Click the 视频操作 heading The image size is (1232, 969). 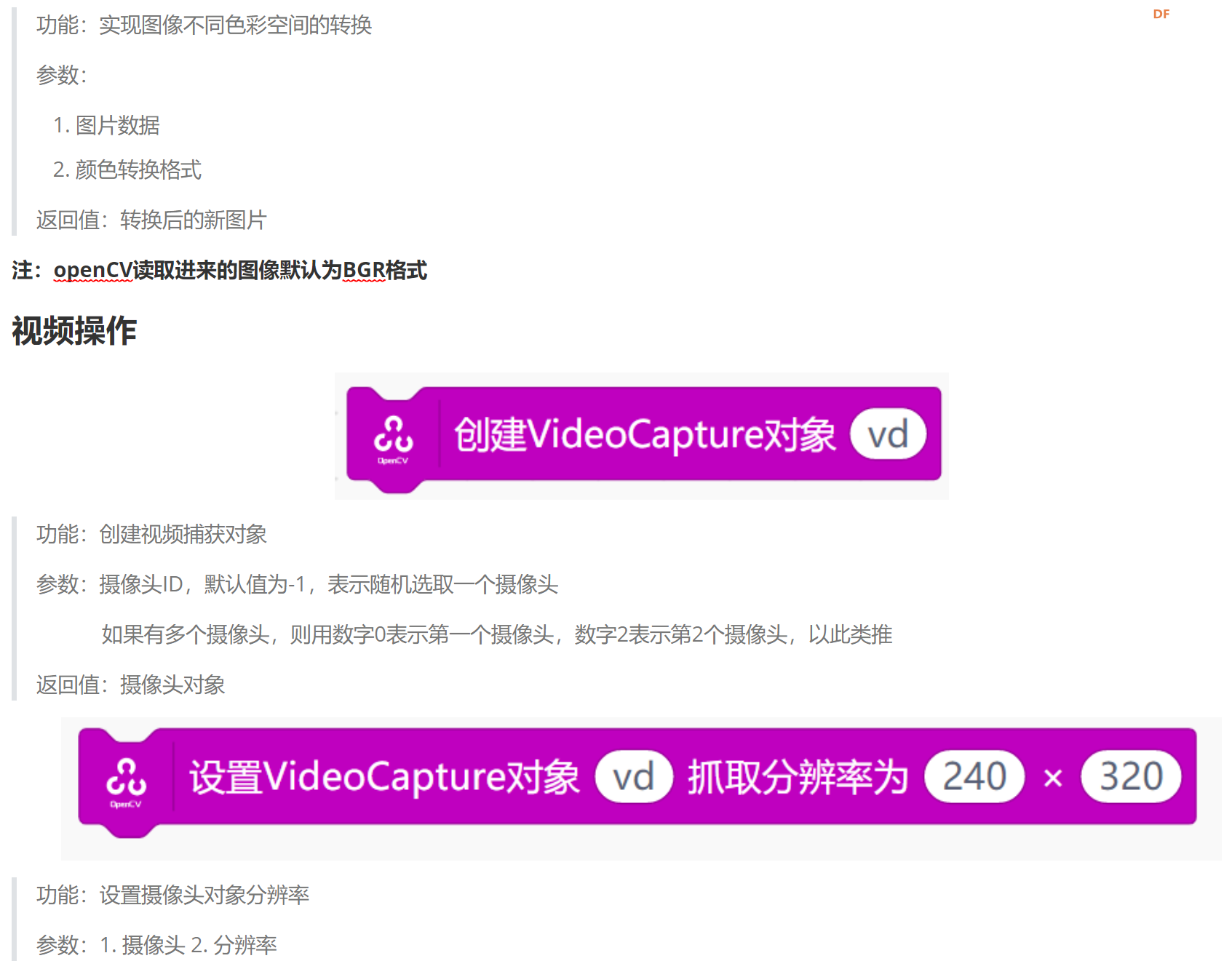tap(74, 331)
